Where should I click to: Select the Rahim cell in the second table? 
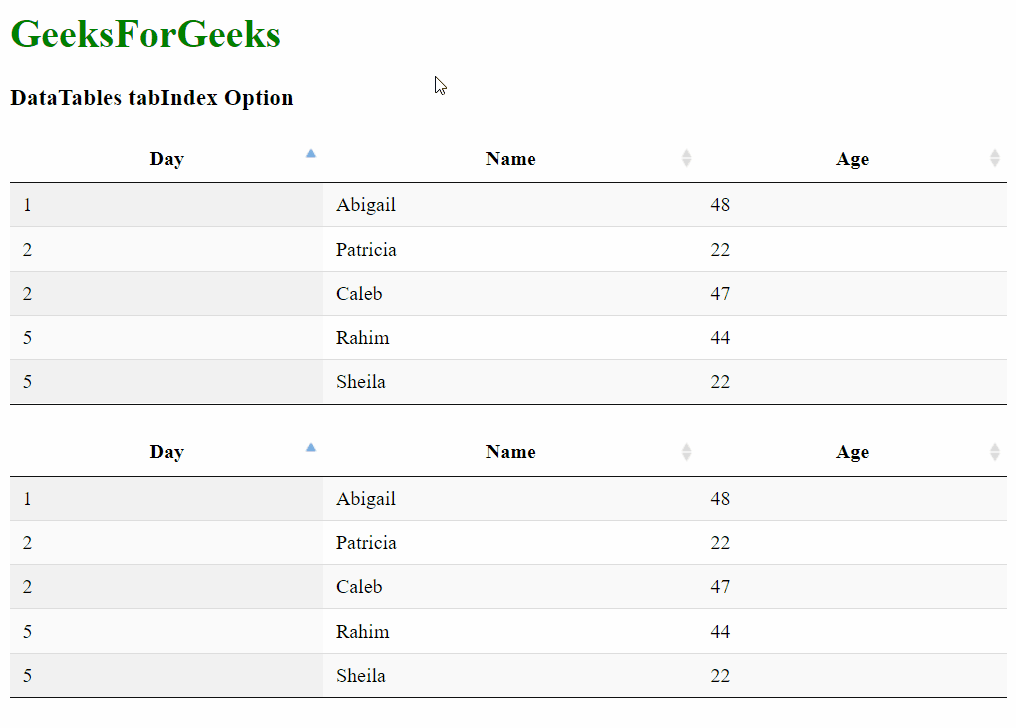click(x=362, y=631)
